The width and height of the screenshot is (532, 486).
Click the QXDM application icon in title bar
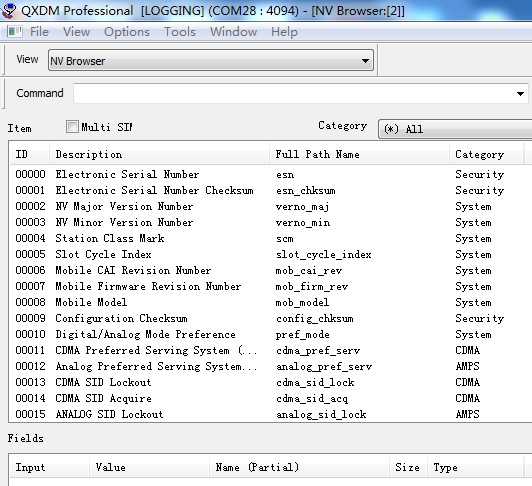tap(9, 10)
